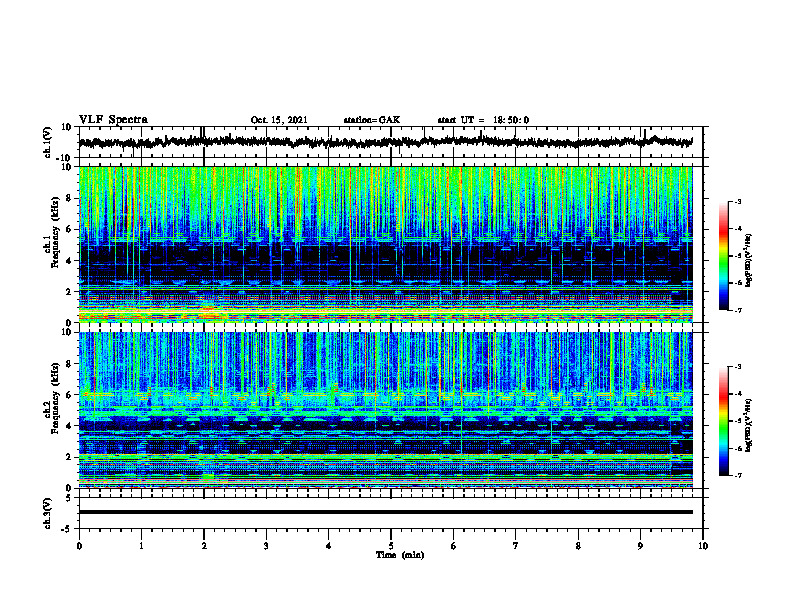This screenshot has height=612, width=792.
Task: Click time tick label '2' on x-axis
Action: [204, 546]
